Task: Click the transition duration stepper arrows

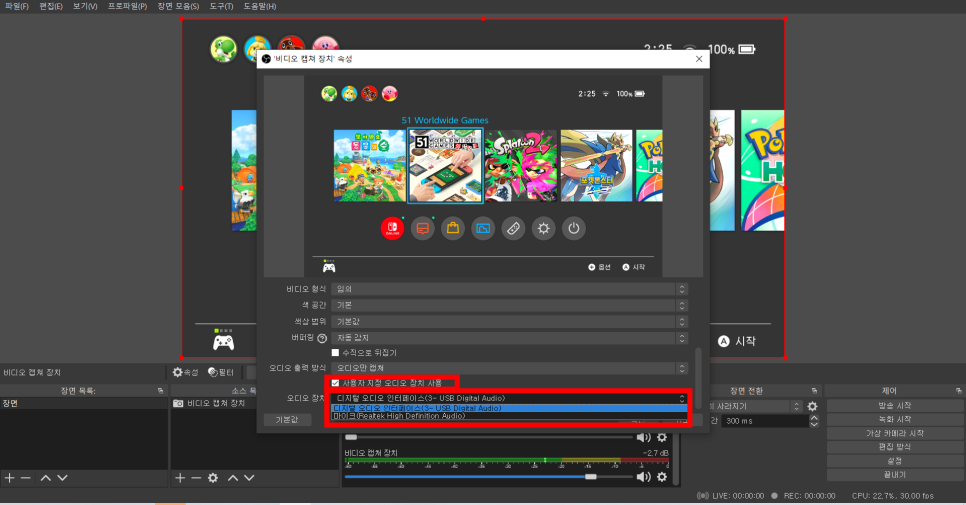Action: click(814, 421)
